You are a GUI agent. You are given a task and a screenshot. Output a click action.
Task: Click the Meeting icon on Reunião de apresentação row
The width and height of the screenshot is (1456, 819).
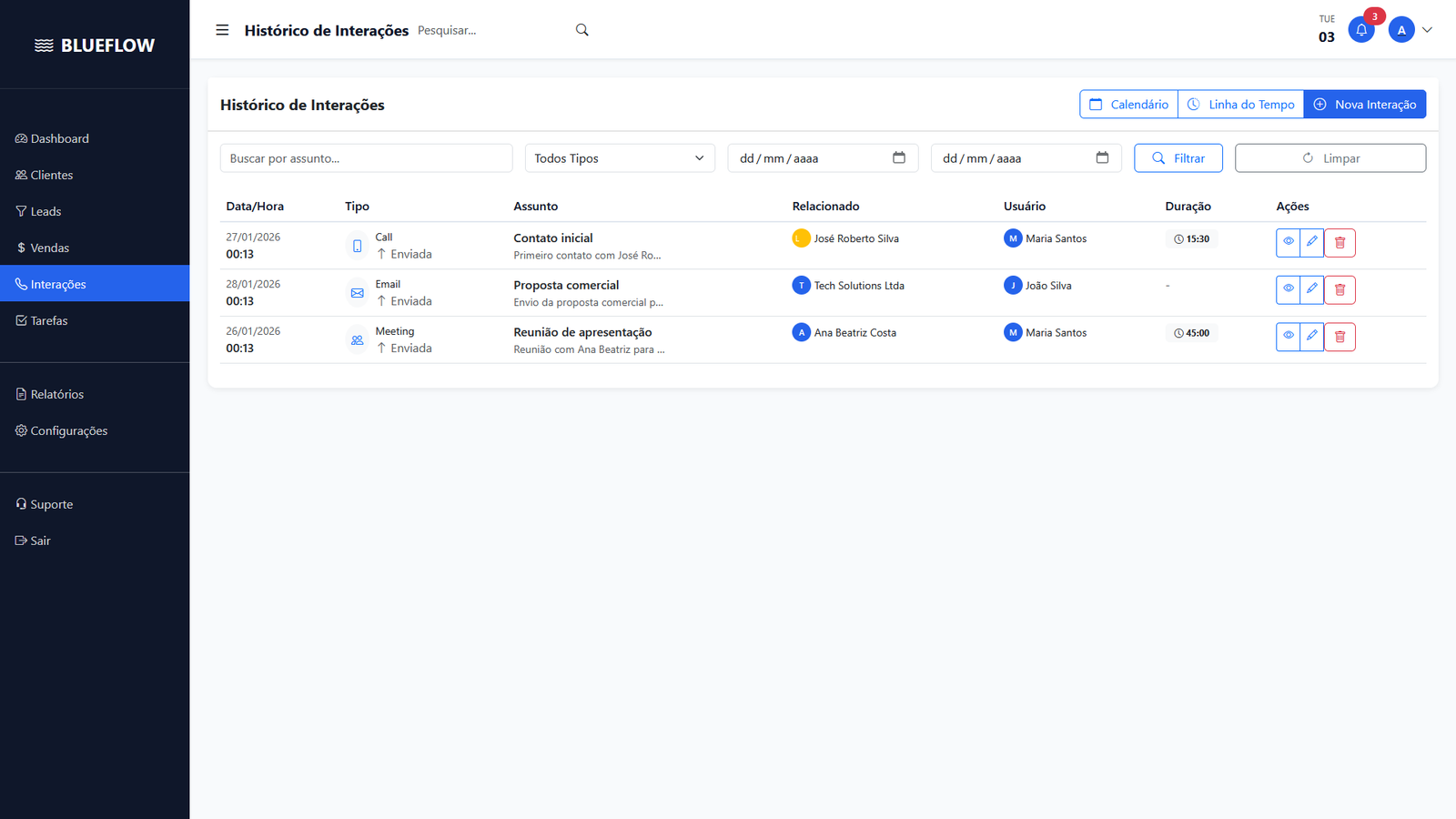pos(357,339)
